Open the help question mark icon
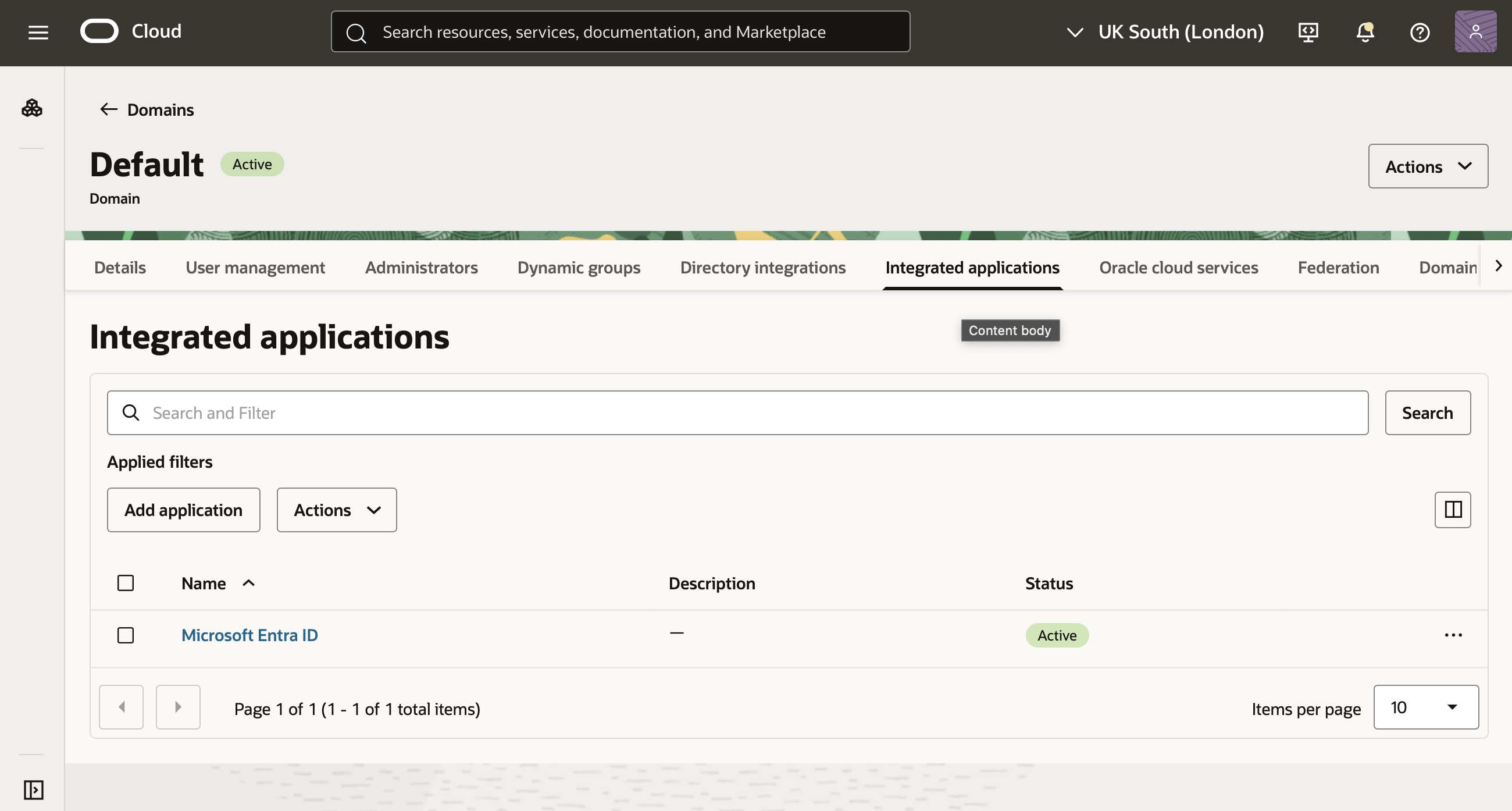The width and height of the screenshot is (1512, 811). click(1420, 33)
